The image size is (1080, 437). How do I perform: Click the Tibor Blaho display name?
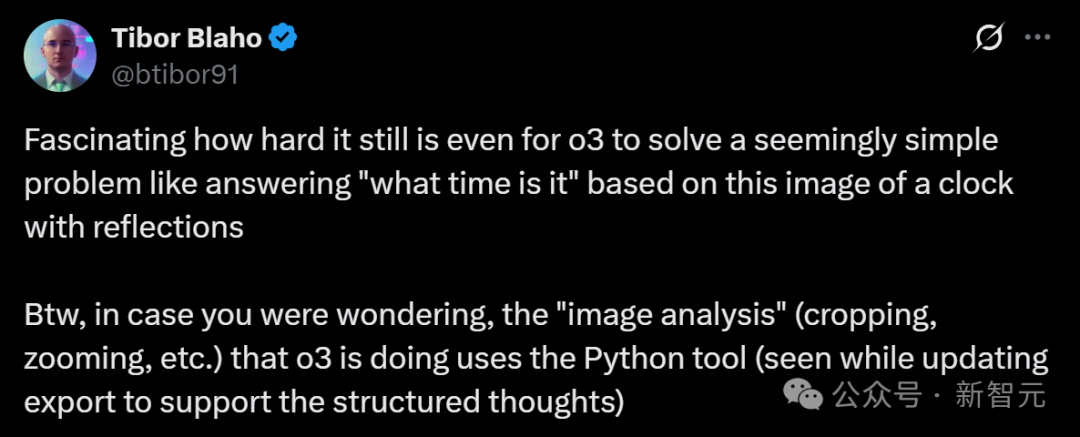(186, 38)
